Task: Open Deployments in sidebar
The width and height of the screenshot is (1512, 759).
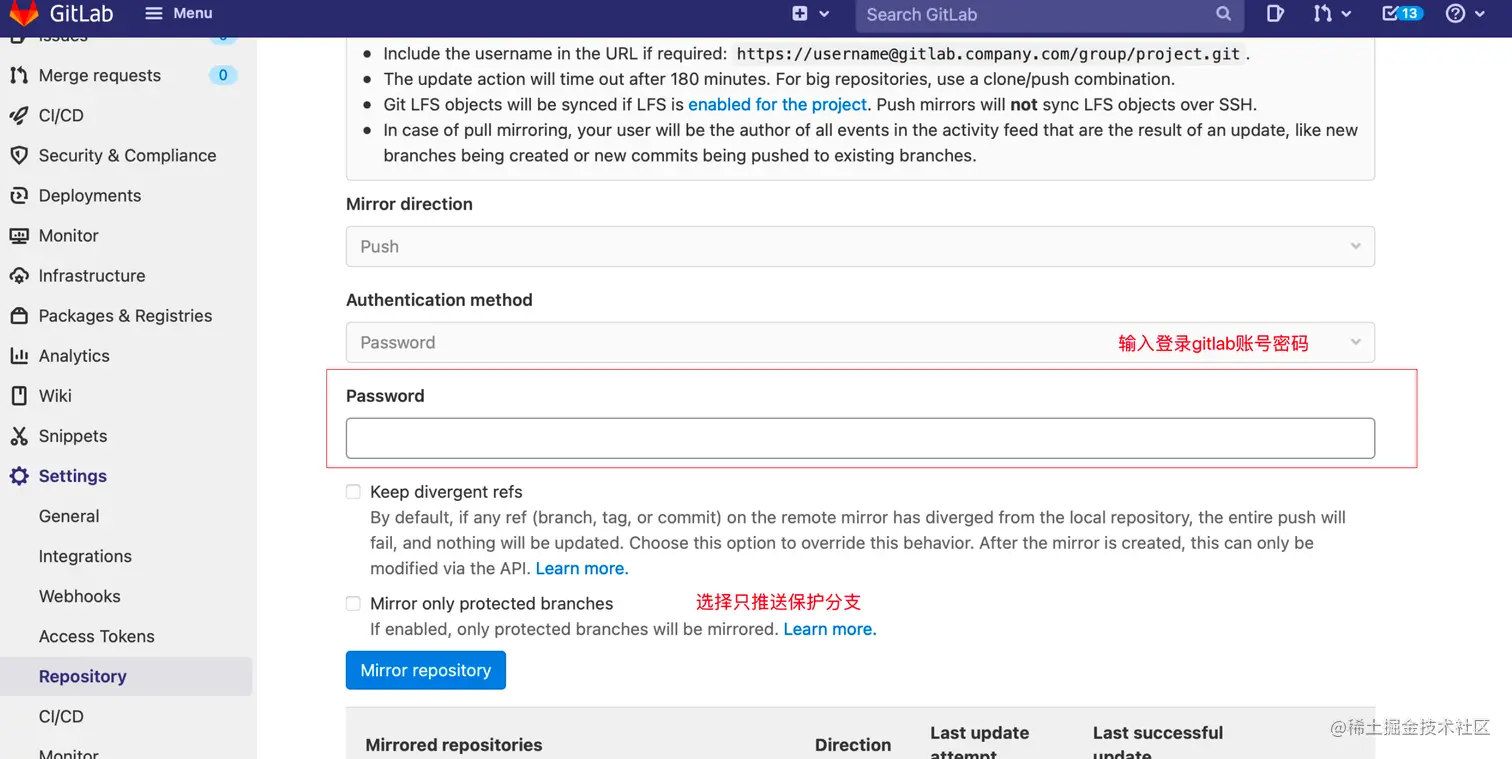Action: (89, 195)
